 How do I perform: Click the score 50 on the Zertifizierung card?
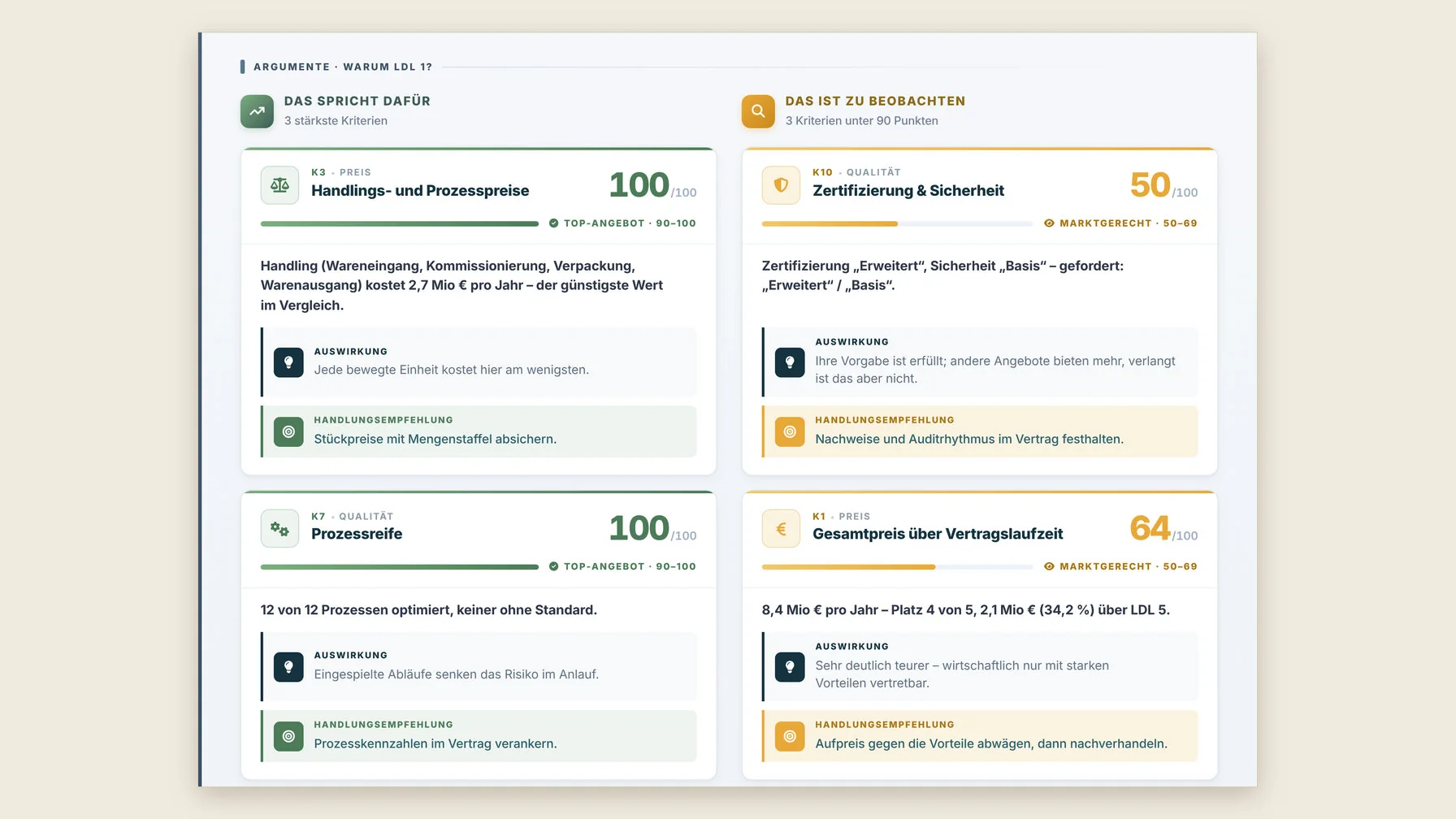(x=1150, y=185)
